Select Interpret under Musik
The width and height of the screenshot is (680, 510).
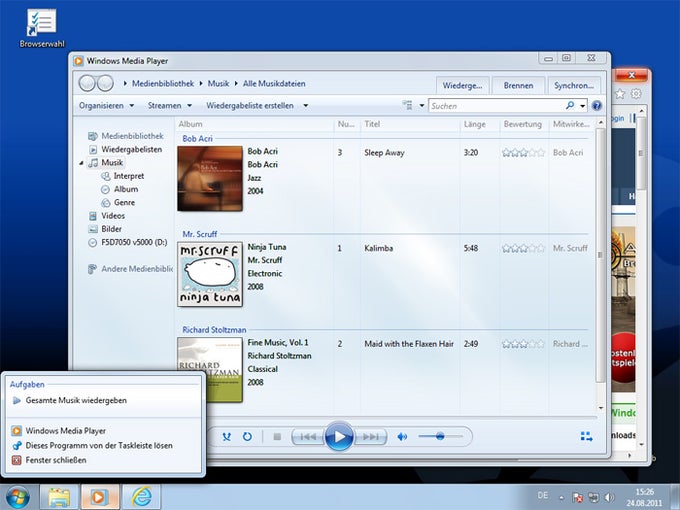coord(123,176)
